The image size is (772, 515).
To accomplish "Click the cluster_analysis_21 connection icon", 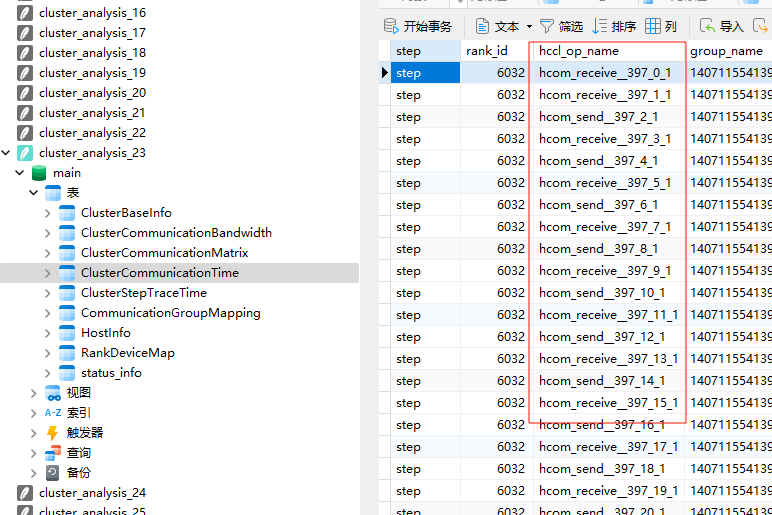I will (25, 113).
